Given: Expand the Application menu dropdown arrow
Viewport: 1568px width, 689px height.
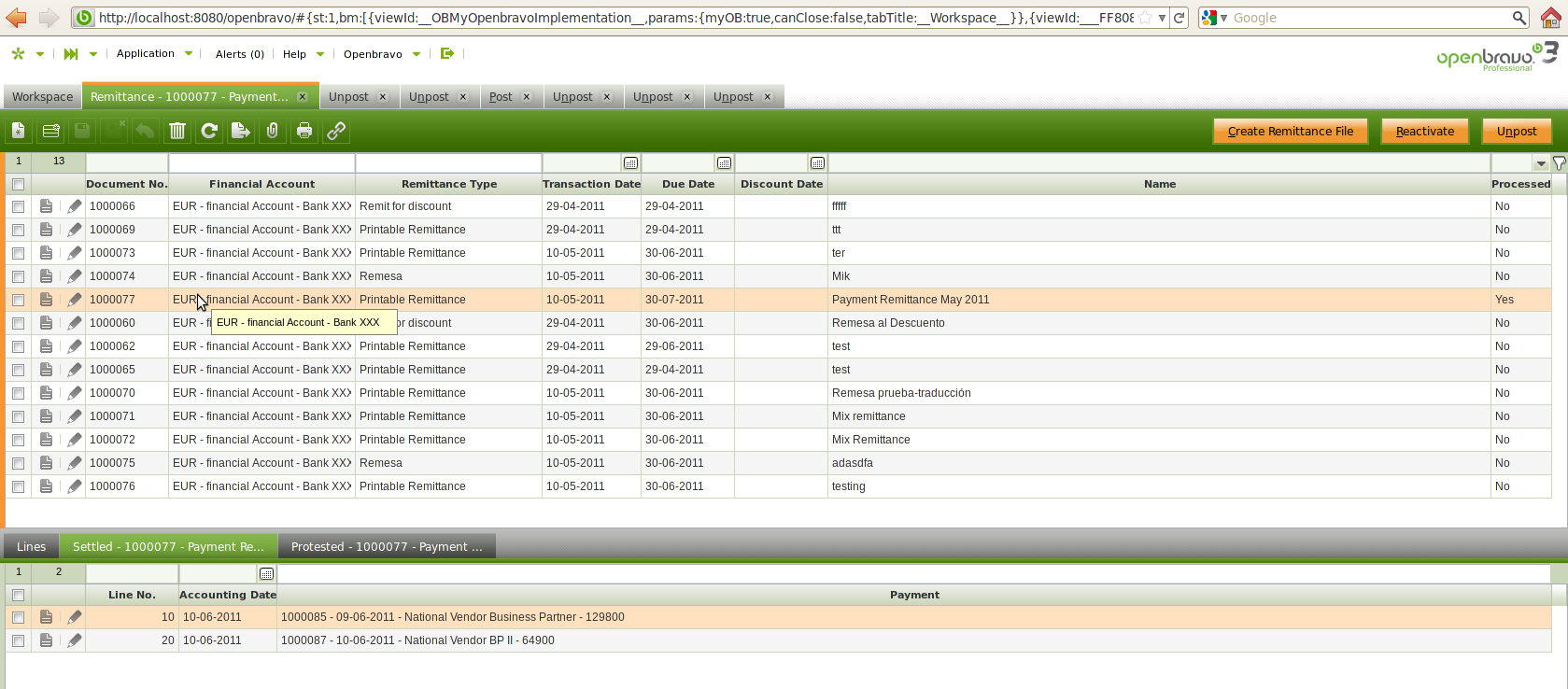Looking at the screenshot, I should point(189,54).
